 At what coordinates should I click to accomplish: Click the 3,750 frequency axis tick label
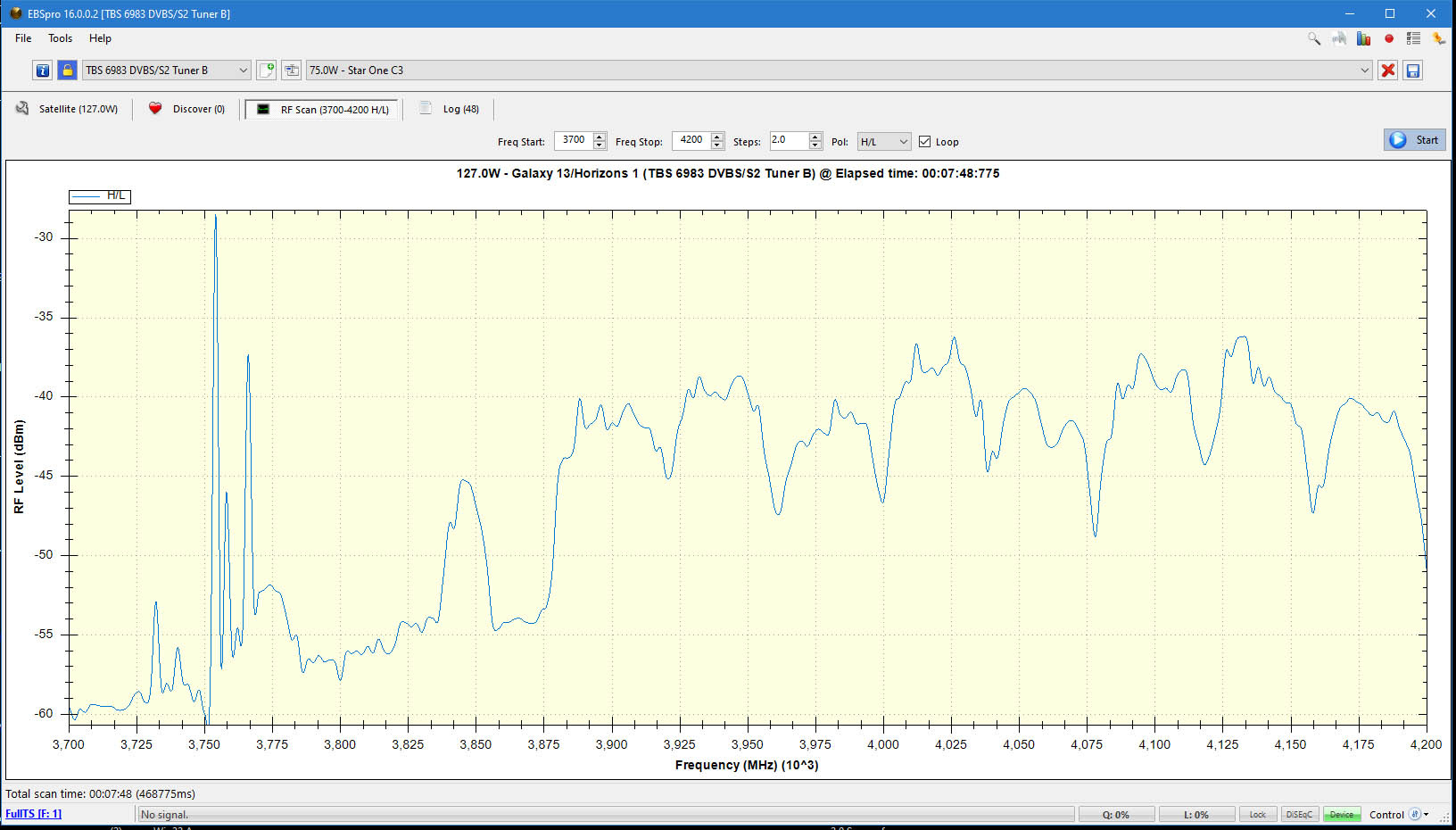pyautogui.click(x=204, y=744)
